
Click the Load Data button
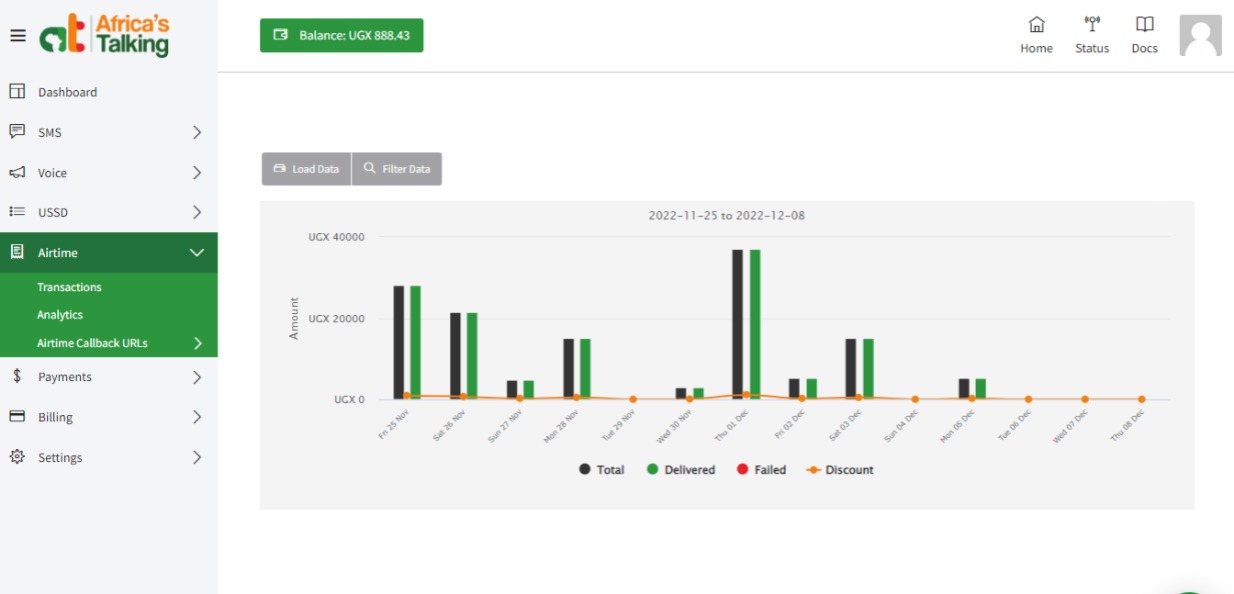307,168
